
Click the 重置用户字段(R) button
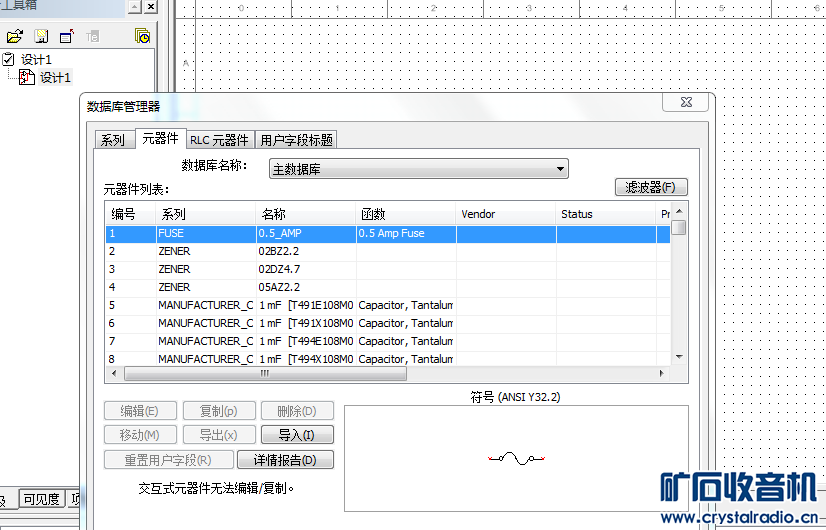[x=169, y=460]
